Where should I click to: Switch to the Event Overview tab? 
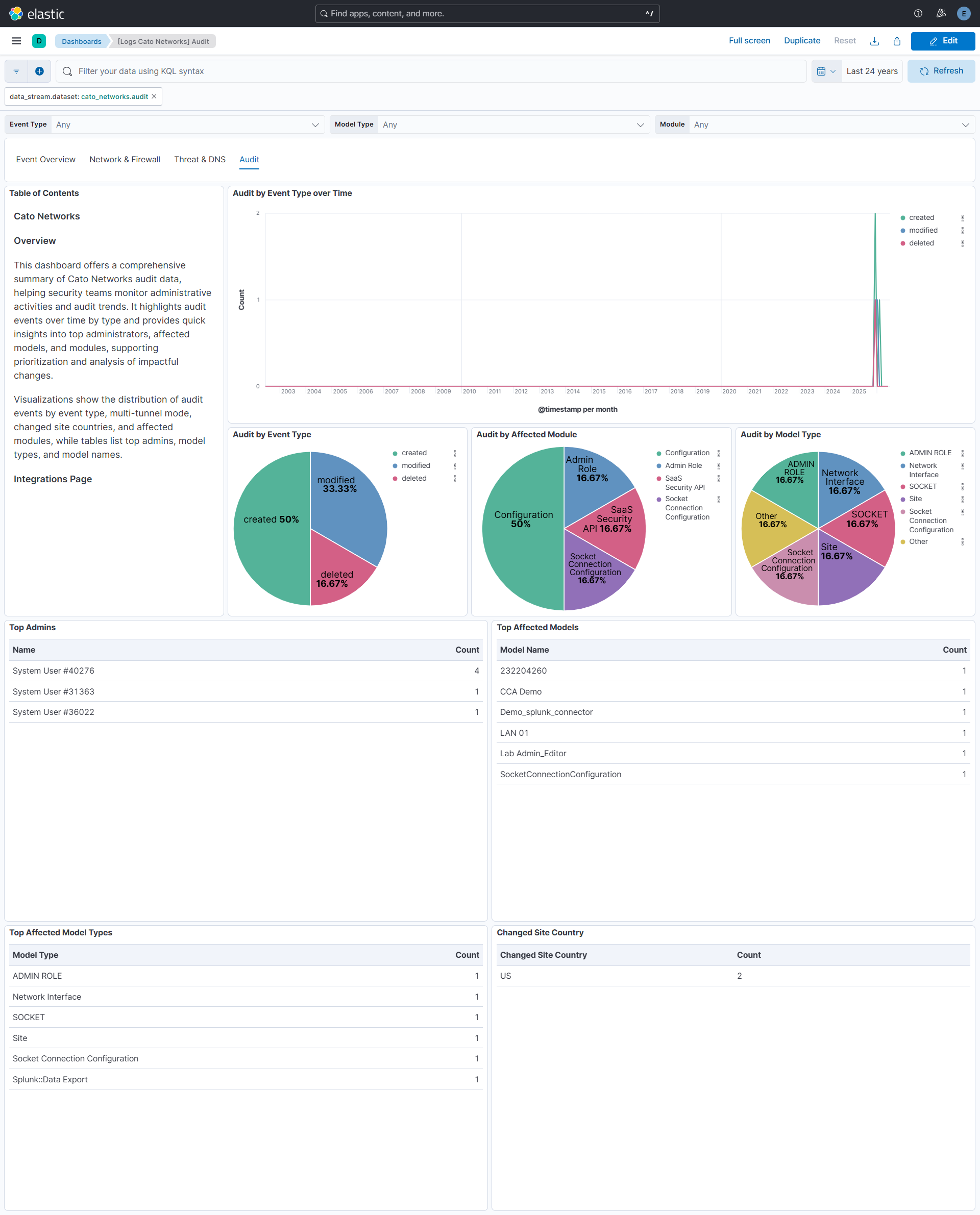click(46, 160)
